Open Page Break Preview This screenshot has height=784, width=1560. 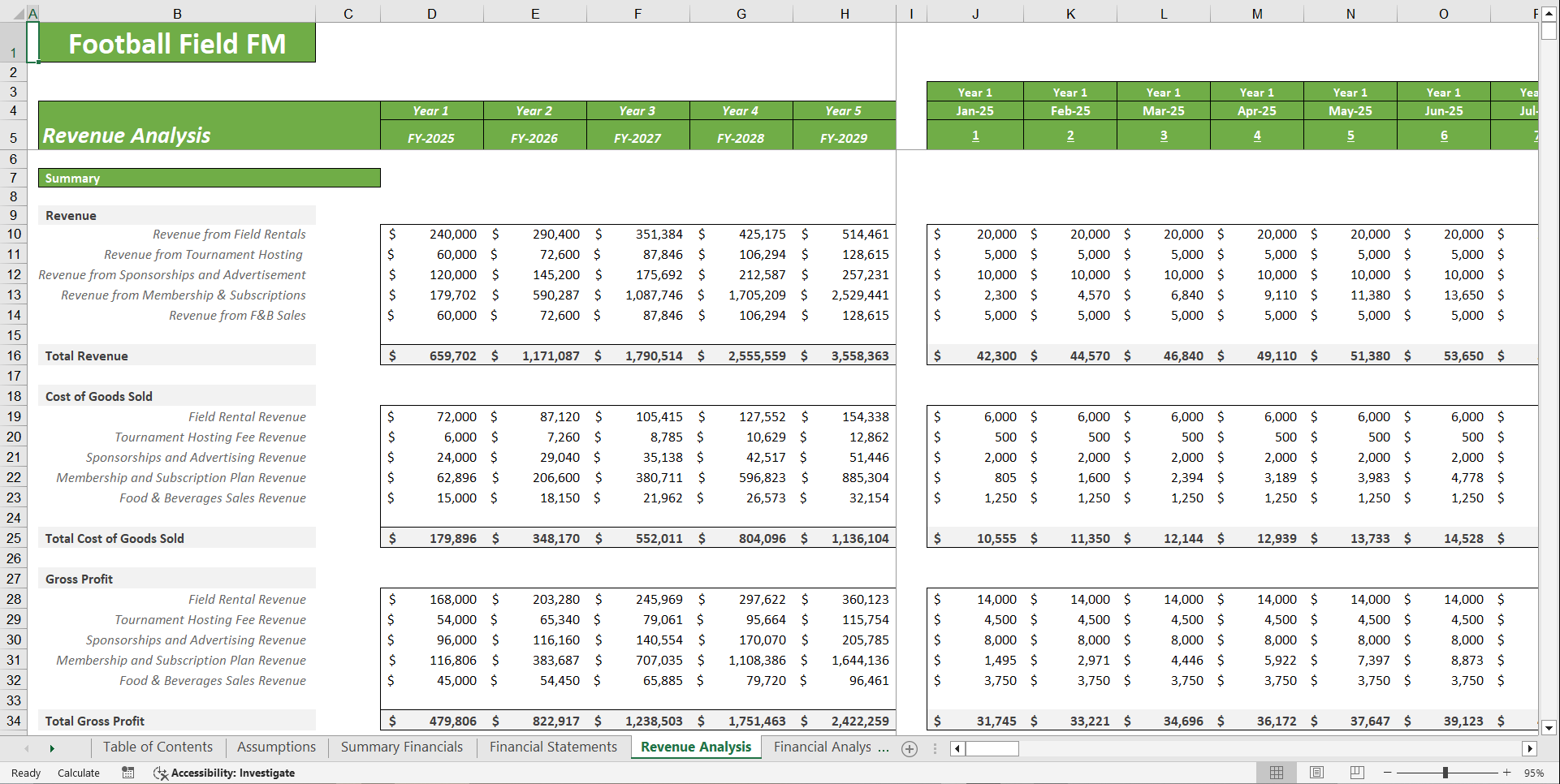point(1355,773)
